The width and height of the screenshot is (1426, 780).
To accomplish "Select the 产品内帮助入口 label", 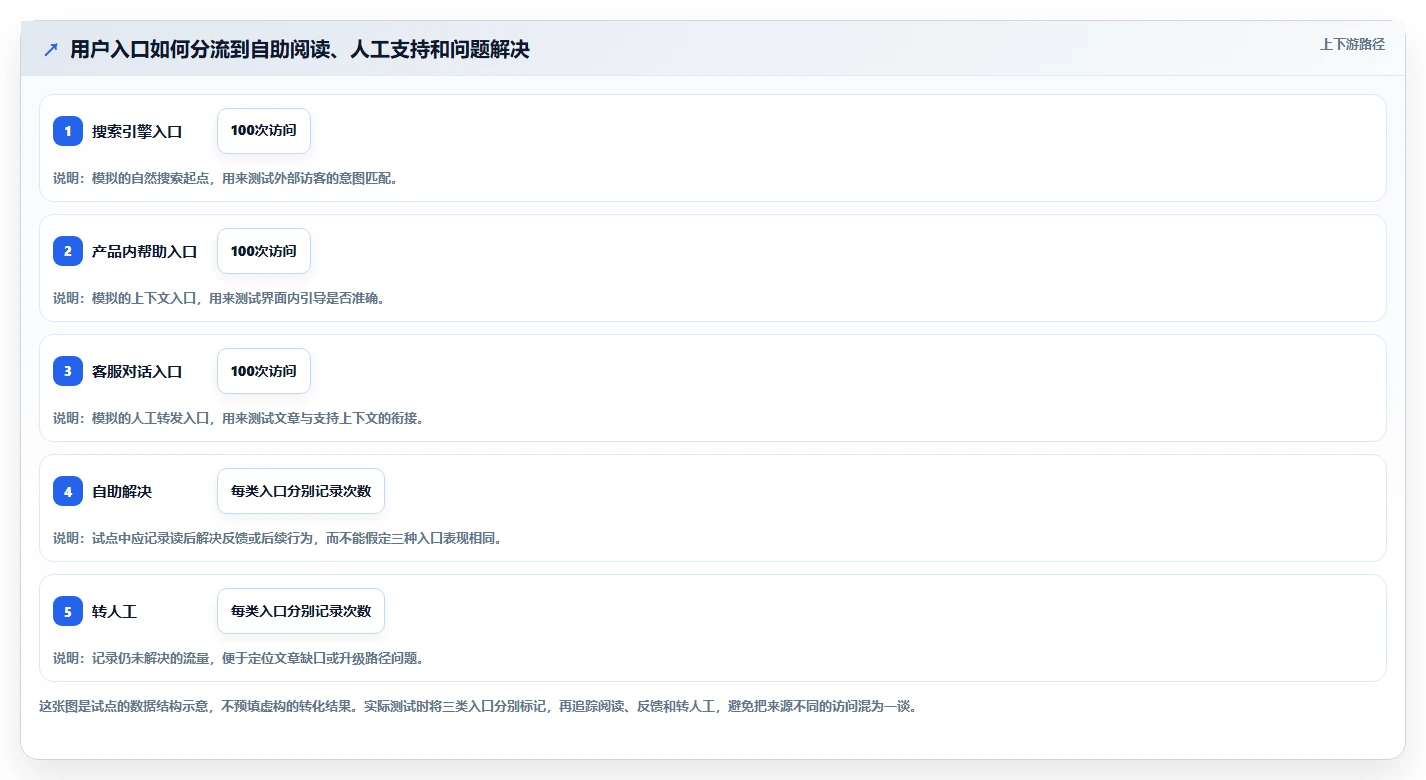I will [145, 251].
